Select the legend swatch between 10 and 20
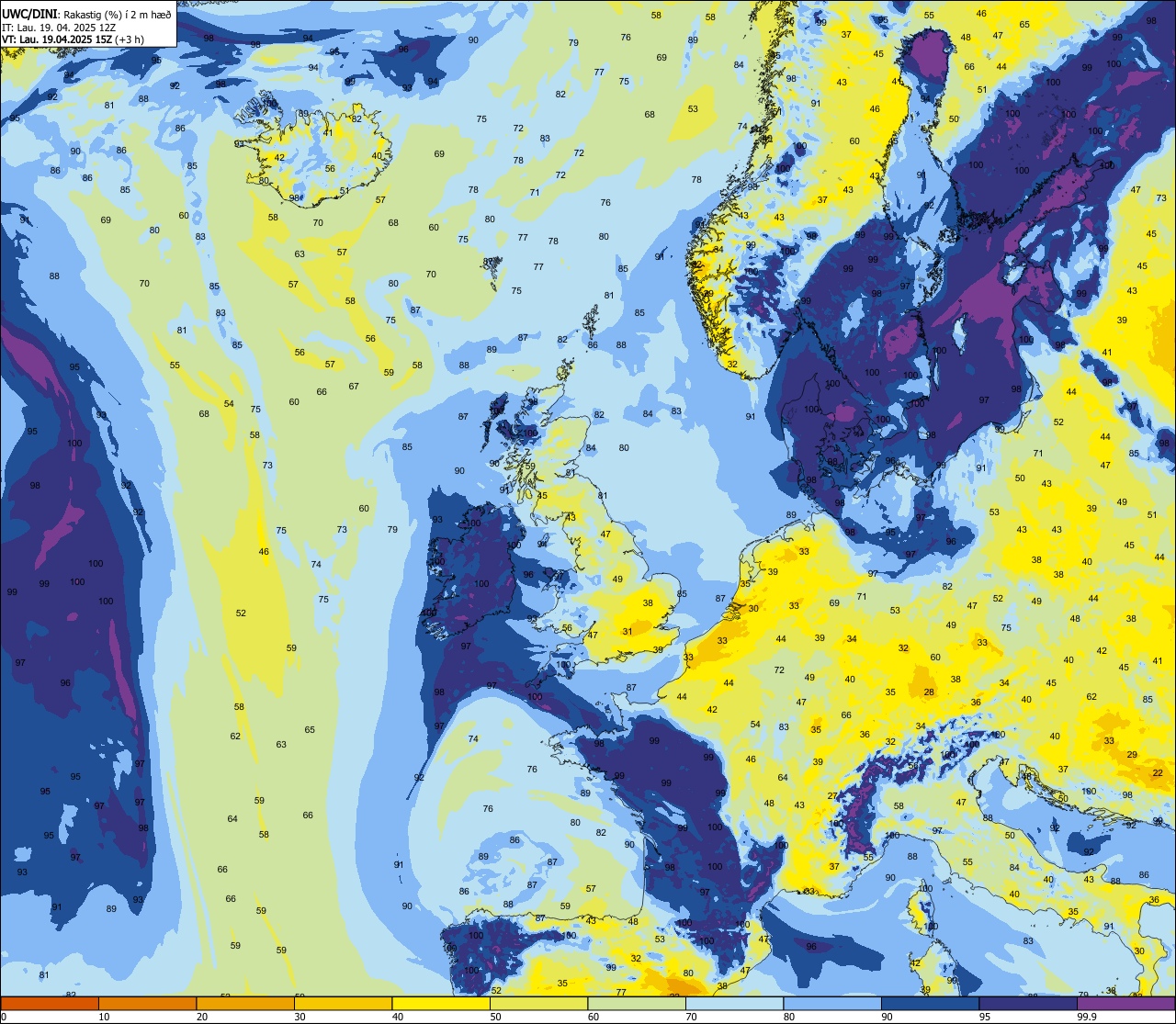1176x1024 pixels. [x=147, y=1003]
